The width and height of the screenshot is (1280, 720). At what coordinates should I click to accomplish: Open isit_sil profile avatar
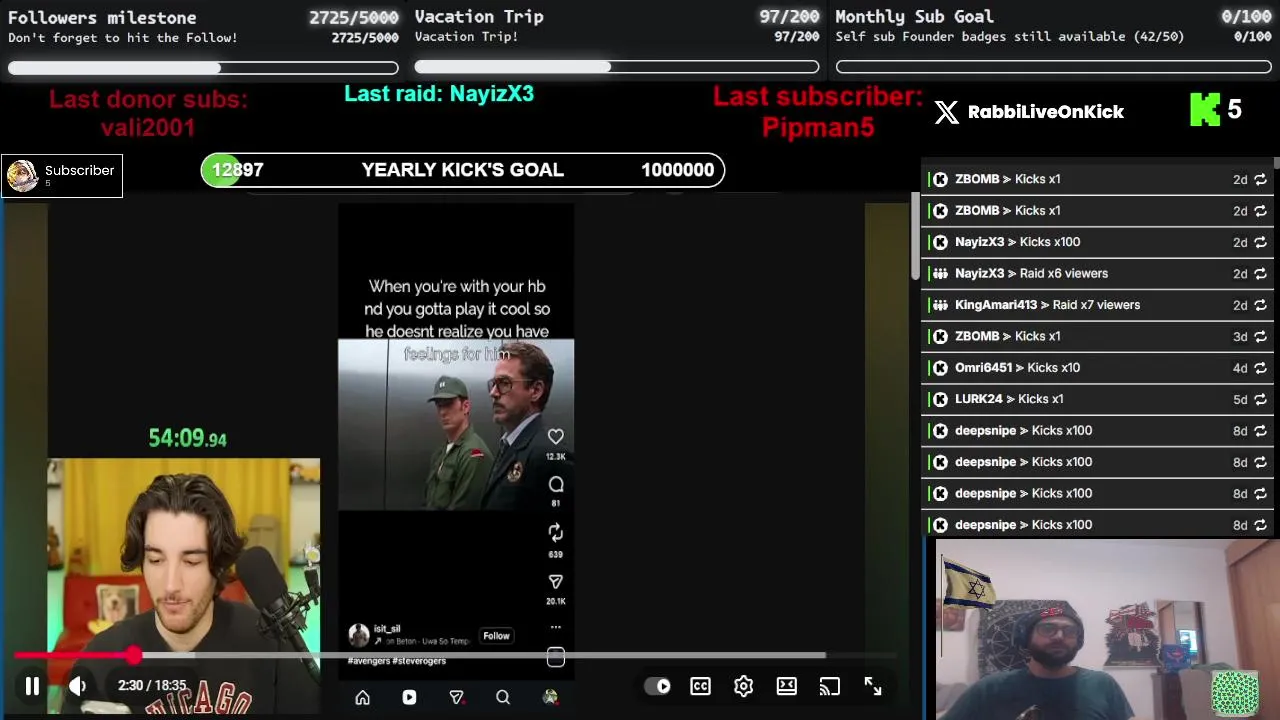pyautogui.click(x=358, y=635)
